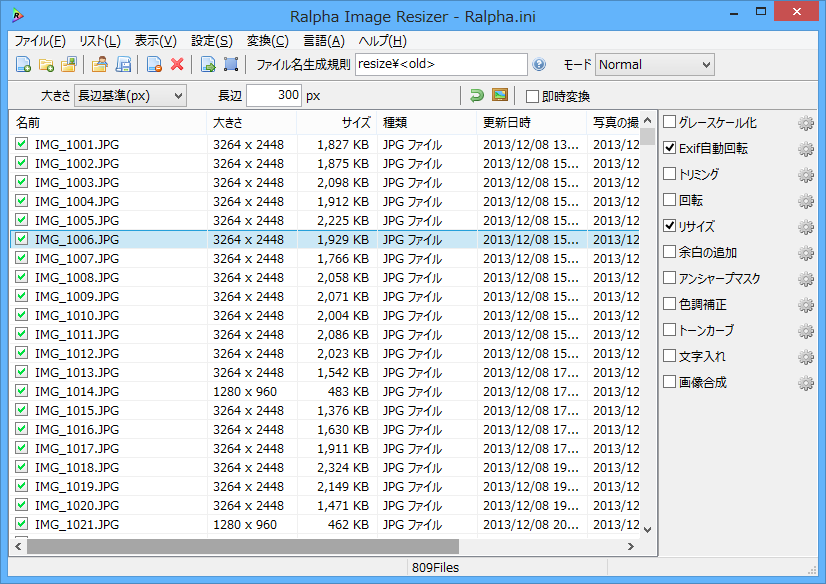
Task: Click the horizontal scrollbar thumb of file list
Action: [243, 546]
